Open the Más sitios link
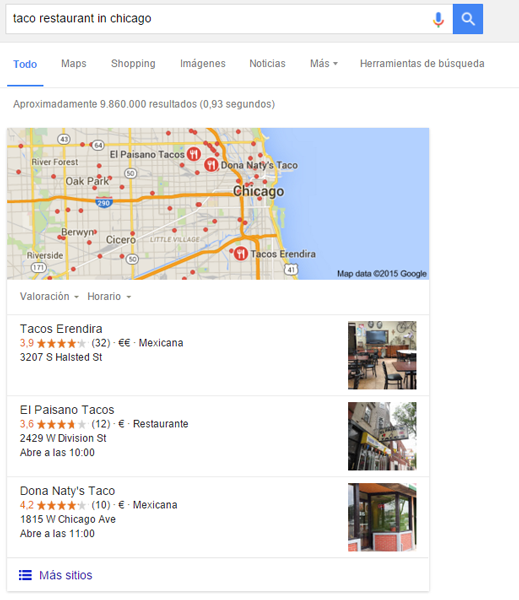Viewport: 519px width, 600px height. (66, 575)
